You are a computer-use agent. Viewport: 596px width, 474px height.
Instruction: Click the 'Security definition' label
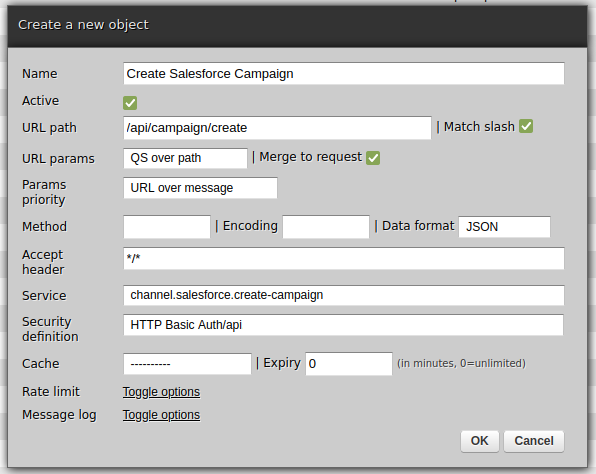click(50, 329)
